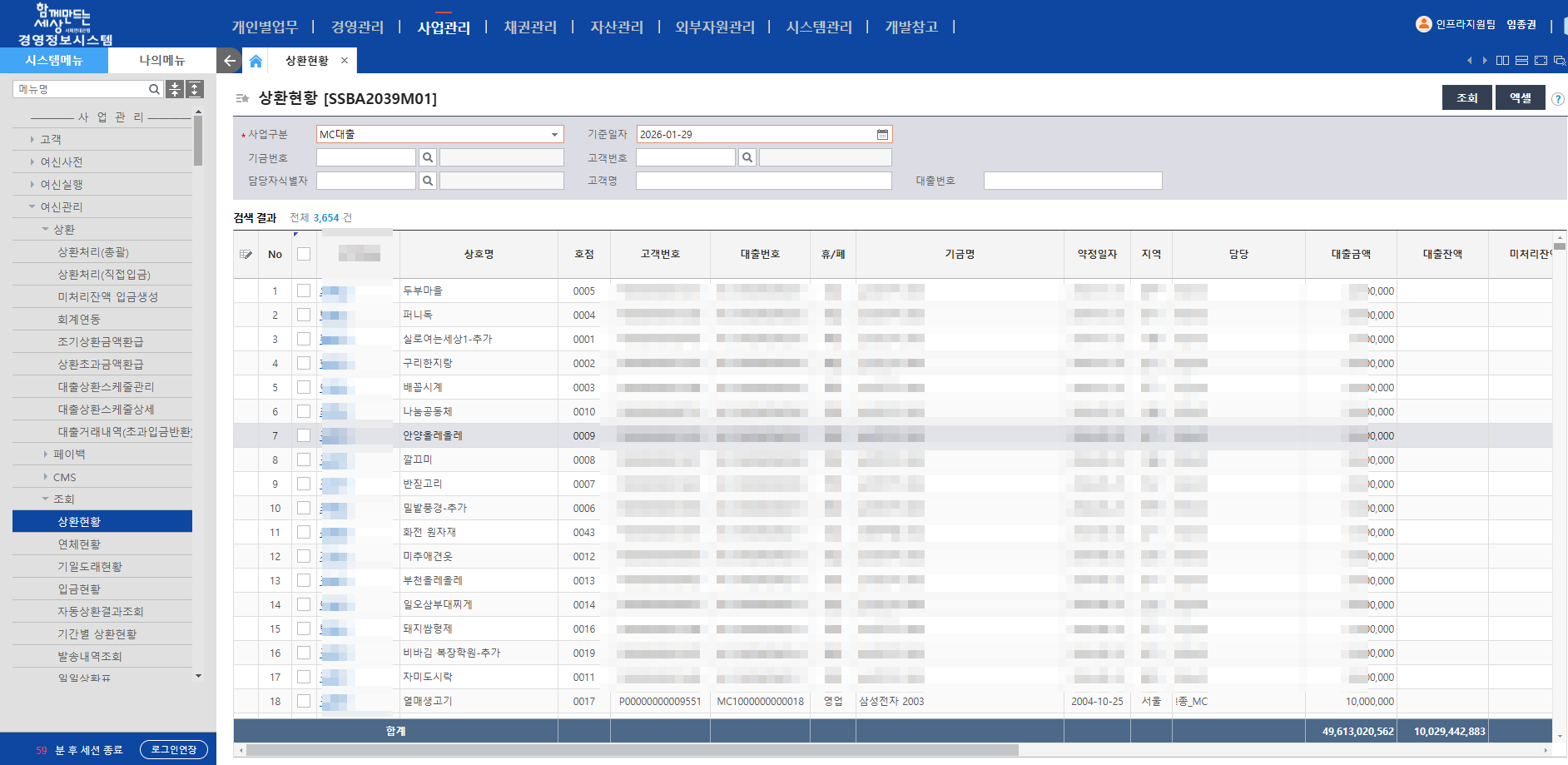Click the close-all-tabs icon

[1558, 61]
